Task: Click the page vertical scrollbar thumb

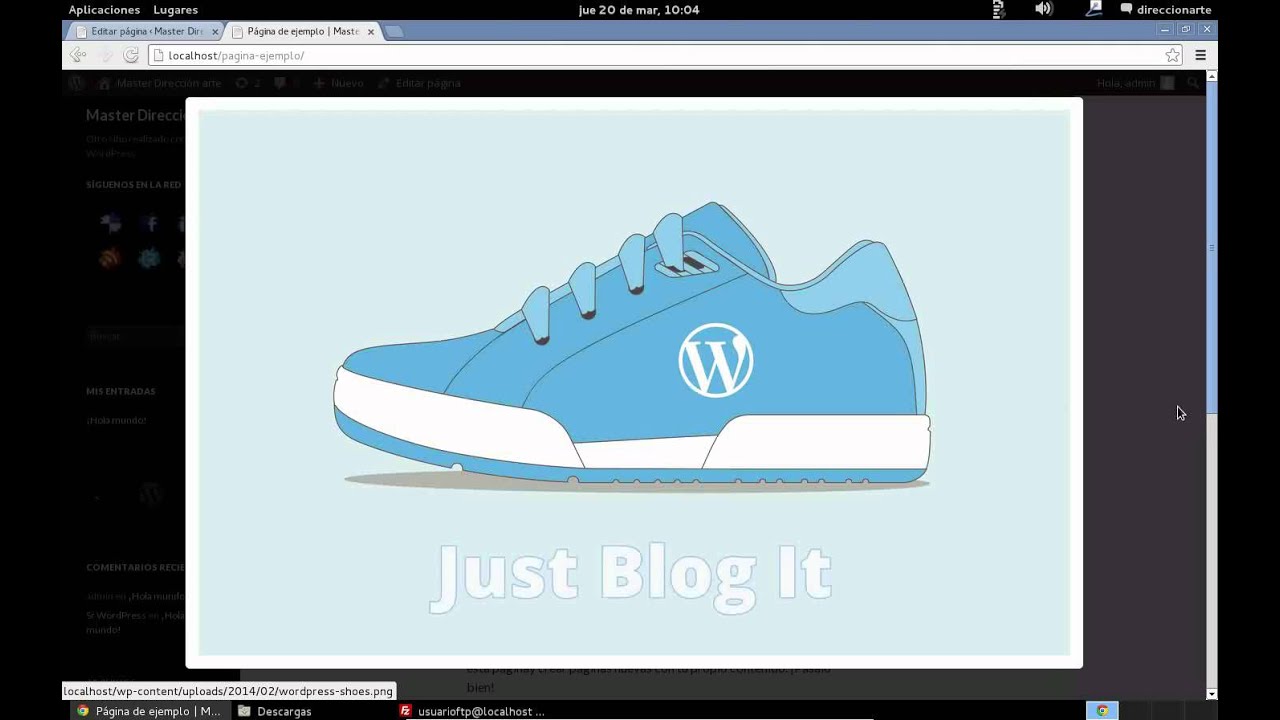Action: tap(1212, 247)
